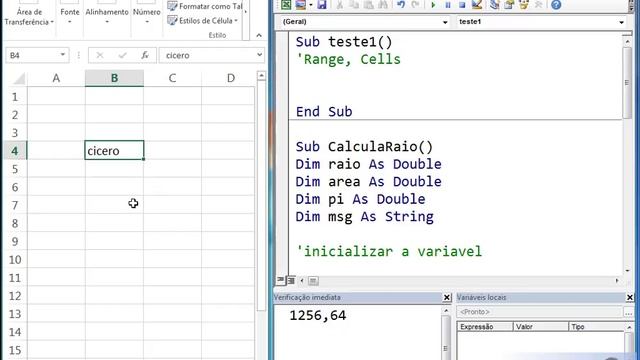Select cell B4 containing cicero
The image size is (640, 360).
[x=114, y=151]
